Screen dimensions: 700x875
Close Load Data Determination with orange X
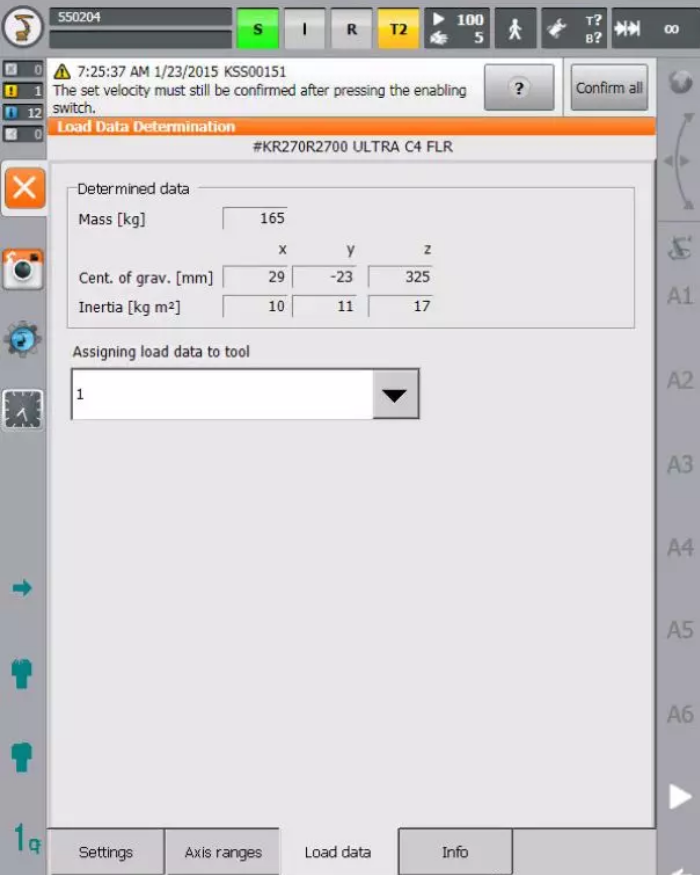(x=24, y=188)
